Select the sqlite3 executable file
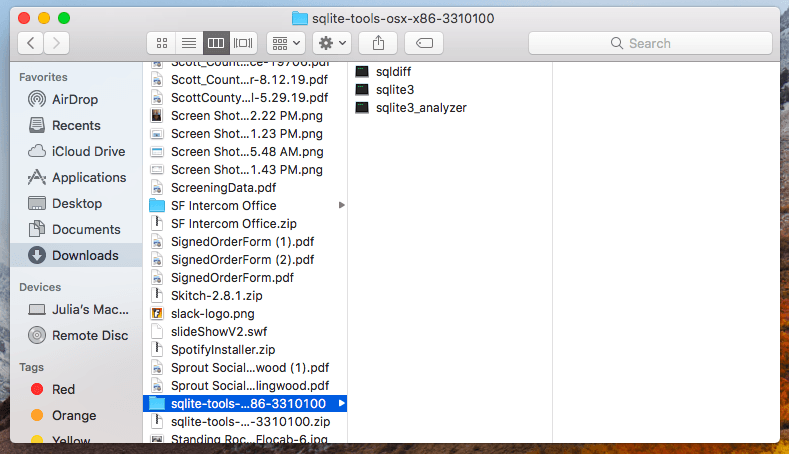This screenshot has height=454, width=789. coord(394,90)
